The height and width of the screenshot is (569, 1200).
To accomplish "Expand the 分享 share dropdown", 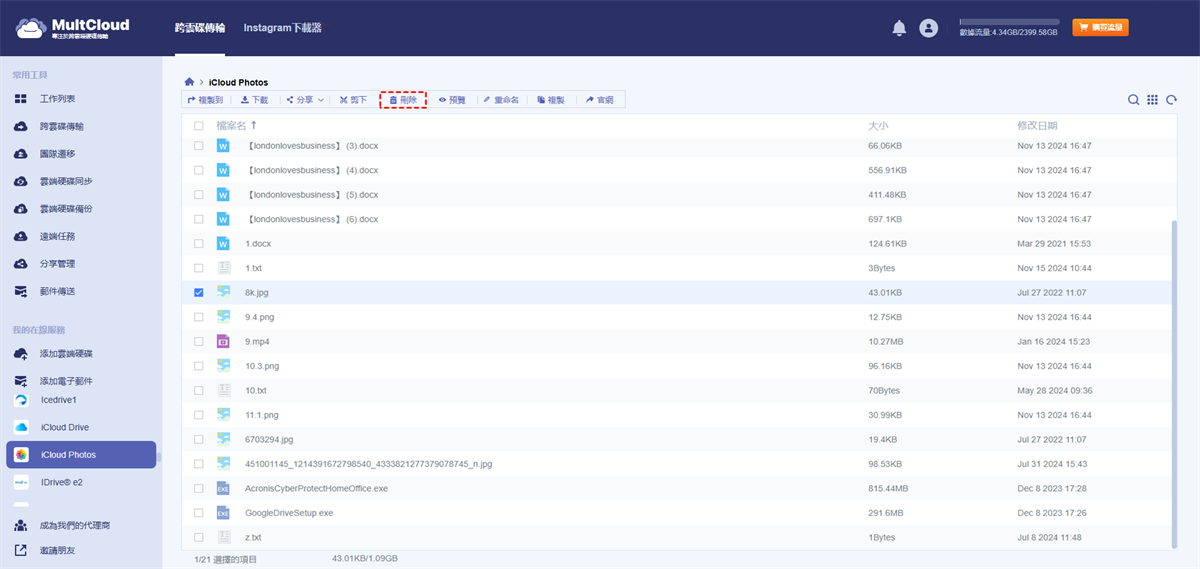I will (304, 100).
